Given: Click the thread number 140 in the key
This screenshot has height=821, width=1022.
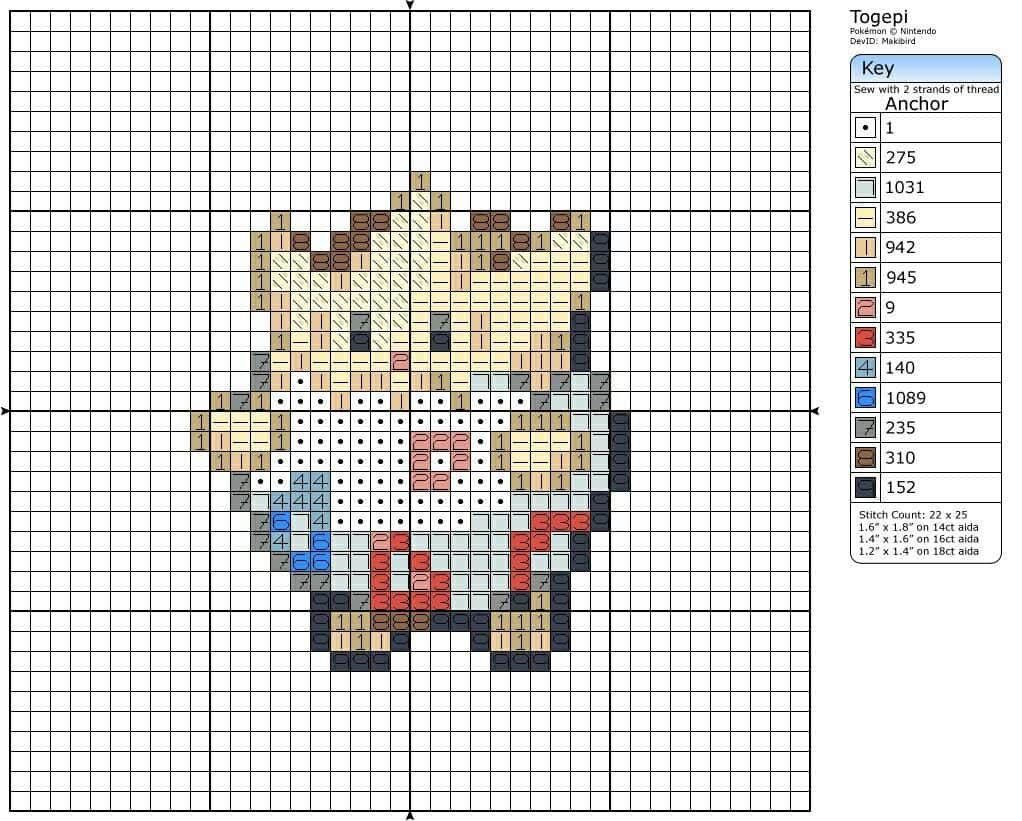Looking at the screenshot, I should tap(900, 368).
